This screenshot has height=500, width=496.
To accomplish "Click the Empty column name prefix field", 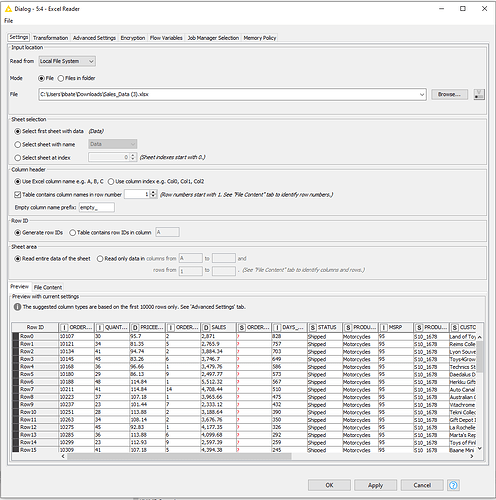I will [97, 207].
